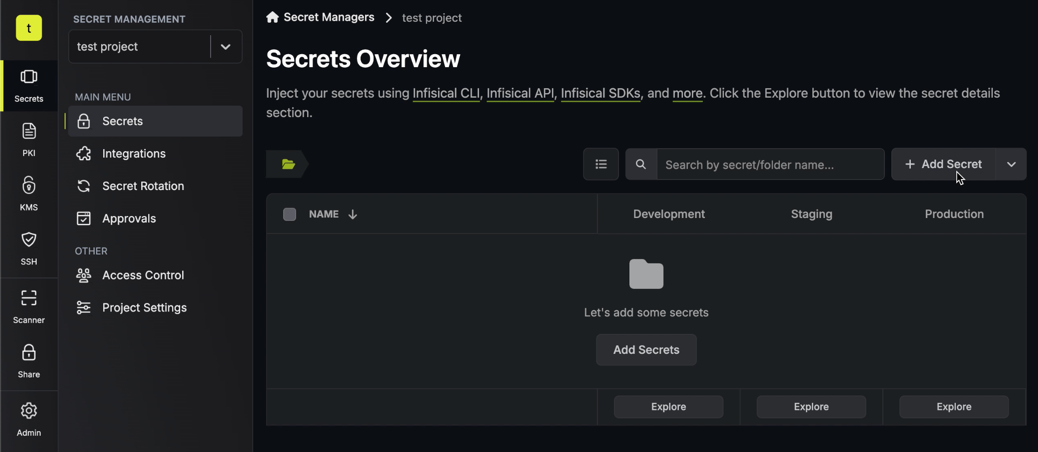Tick the select-all checkbox beside NAME
Screen dimensions: 1038x452
coord(289,214)
